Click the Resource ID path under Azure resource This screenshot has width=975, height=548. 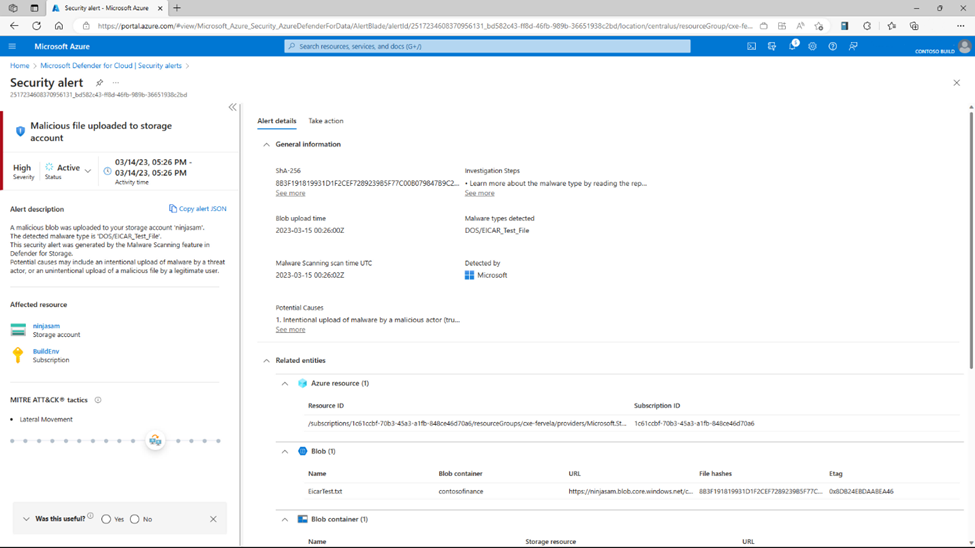tap(467, 424)
